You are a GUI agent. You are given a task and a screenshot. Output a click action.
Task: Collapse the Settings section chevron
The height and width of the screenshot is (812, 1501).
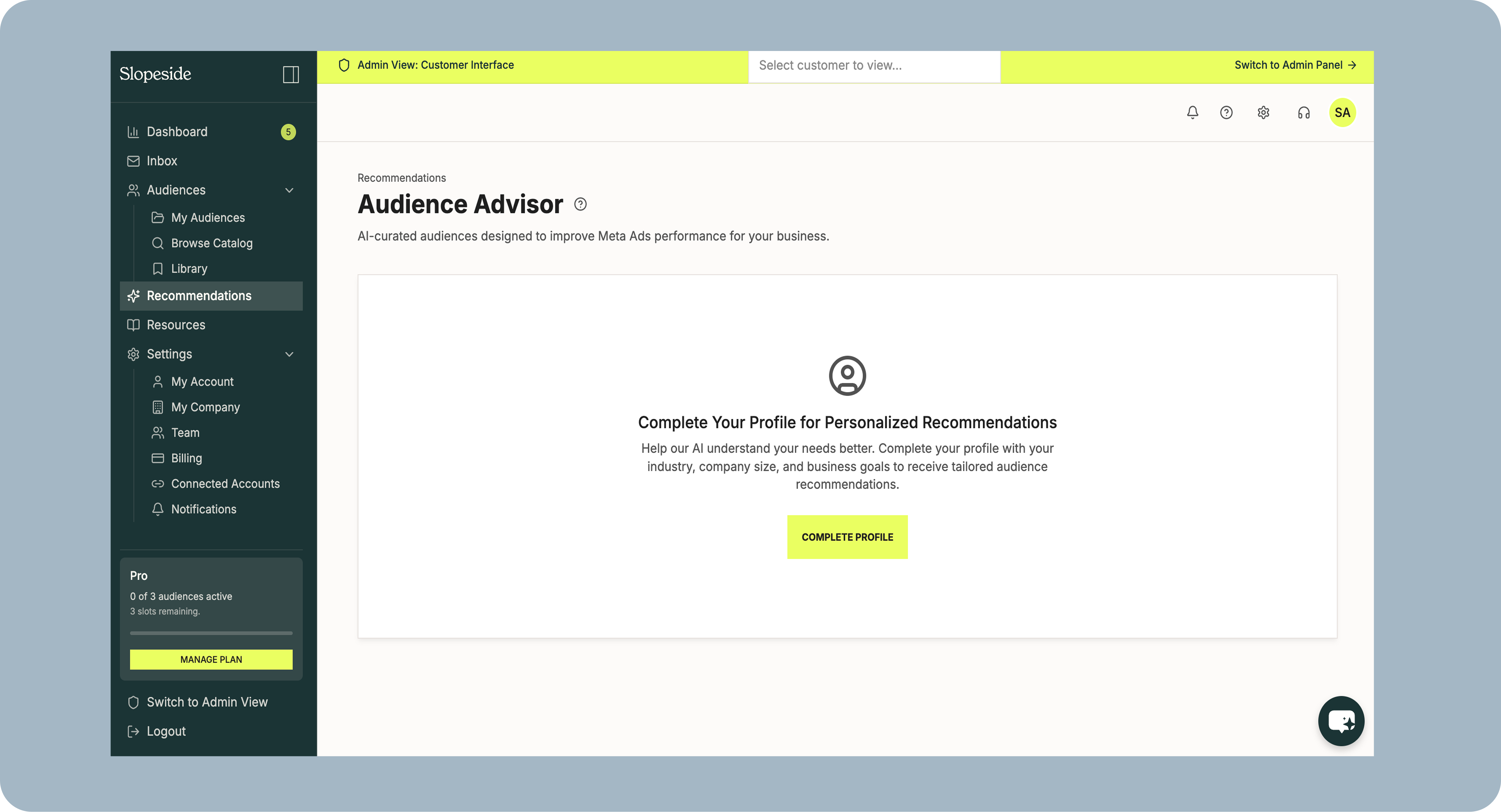click(289, 354)
